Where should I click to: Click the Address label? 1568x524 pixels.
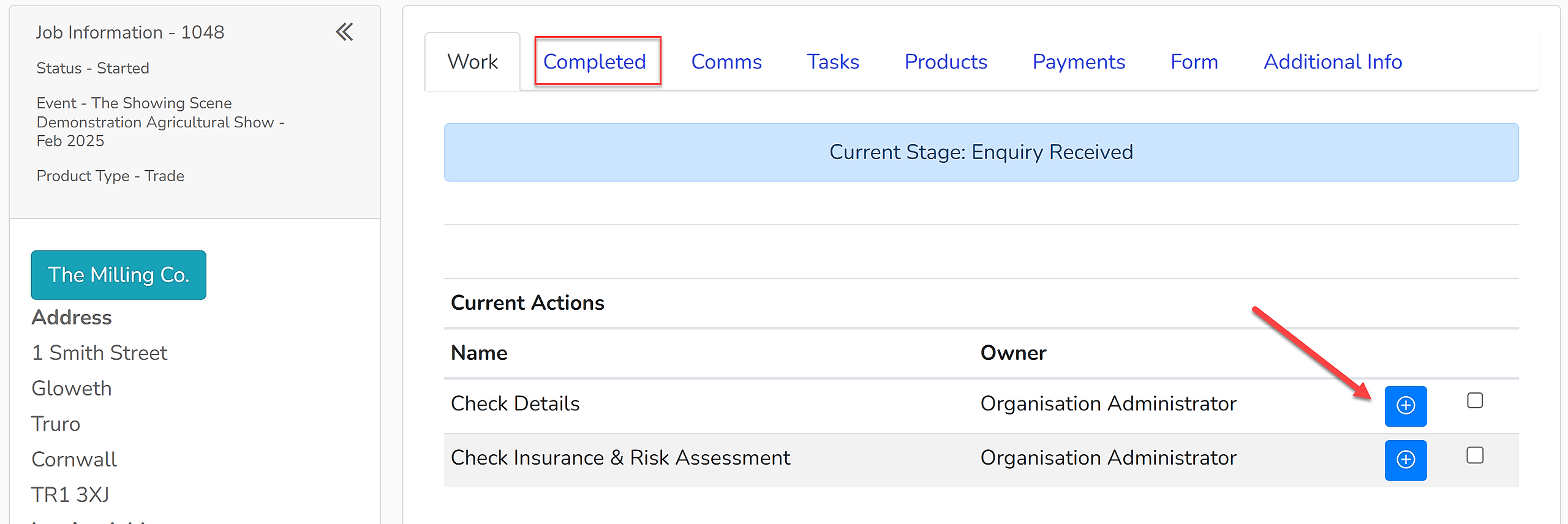[72, 318]
